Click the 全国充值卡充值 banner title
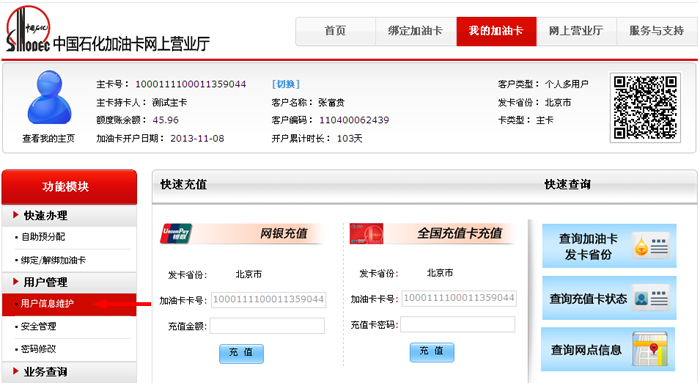 tap(460, 233)
